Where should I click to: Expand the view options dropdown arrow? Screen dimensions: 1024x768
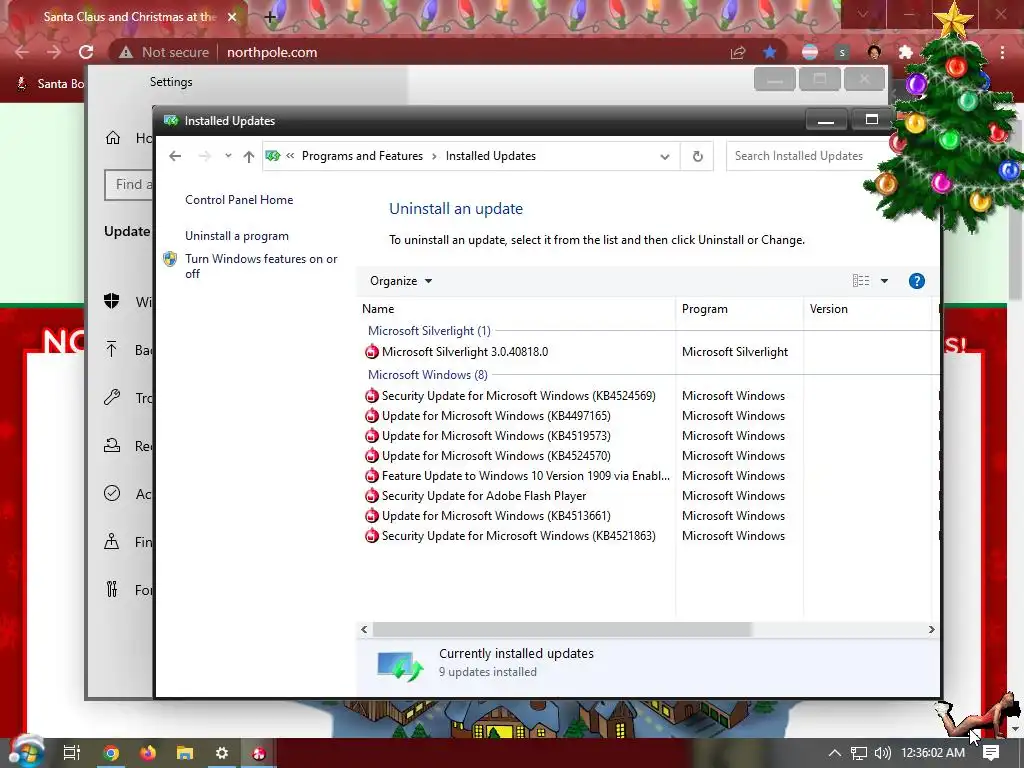[x=884, y=281]
